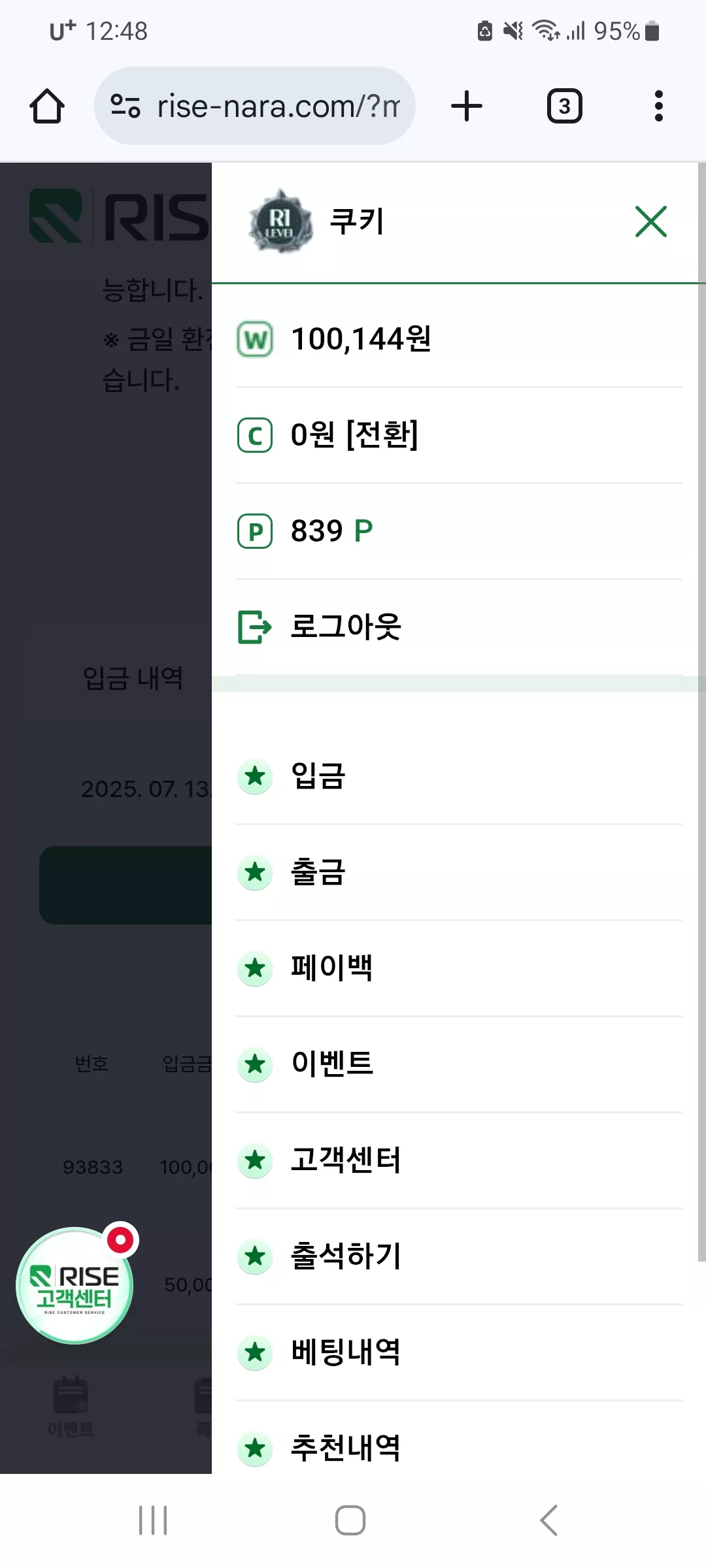This screenshot has height=1568, width=706.
Task: Tap the RI Level badge icon
Action: [x=280, y=221]
